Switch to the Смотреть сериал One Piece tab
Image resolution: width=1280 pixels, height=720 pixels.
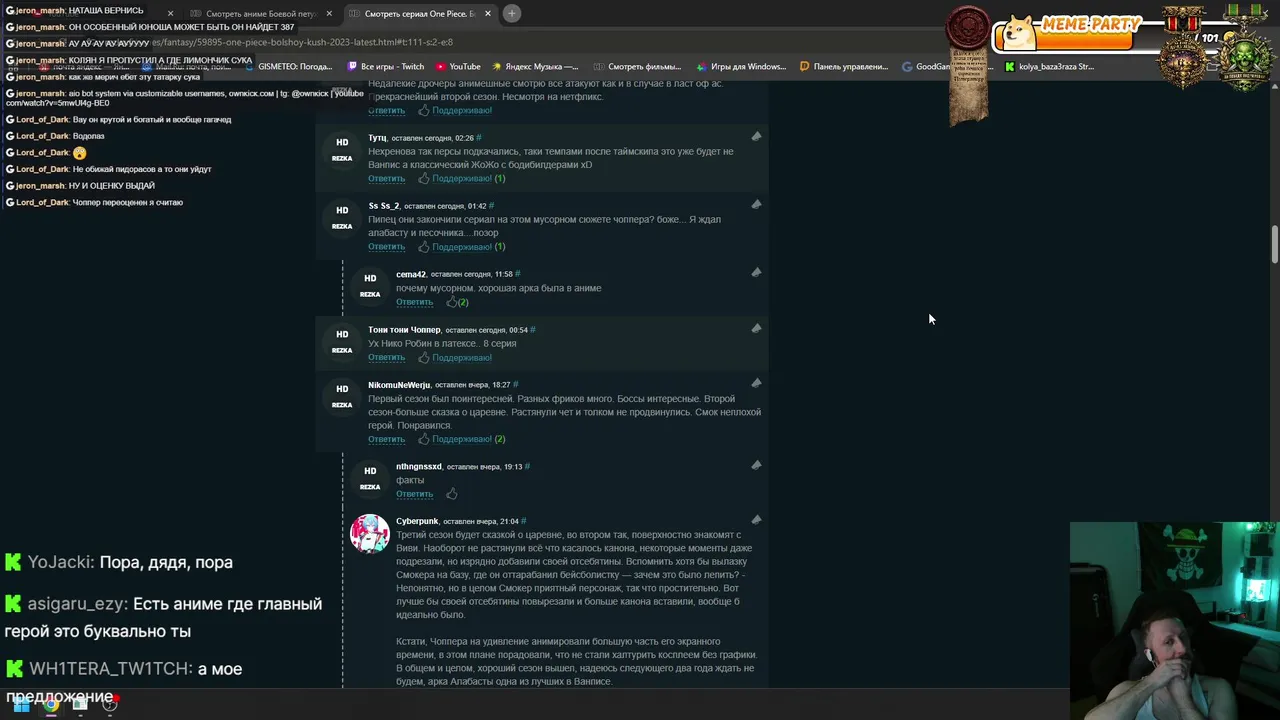[x=420, y=14]
